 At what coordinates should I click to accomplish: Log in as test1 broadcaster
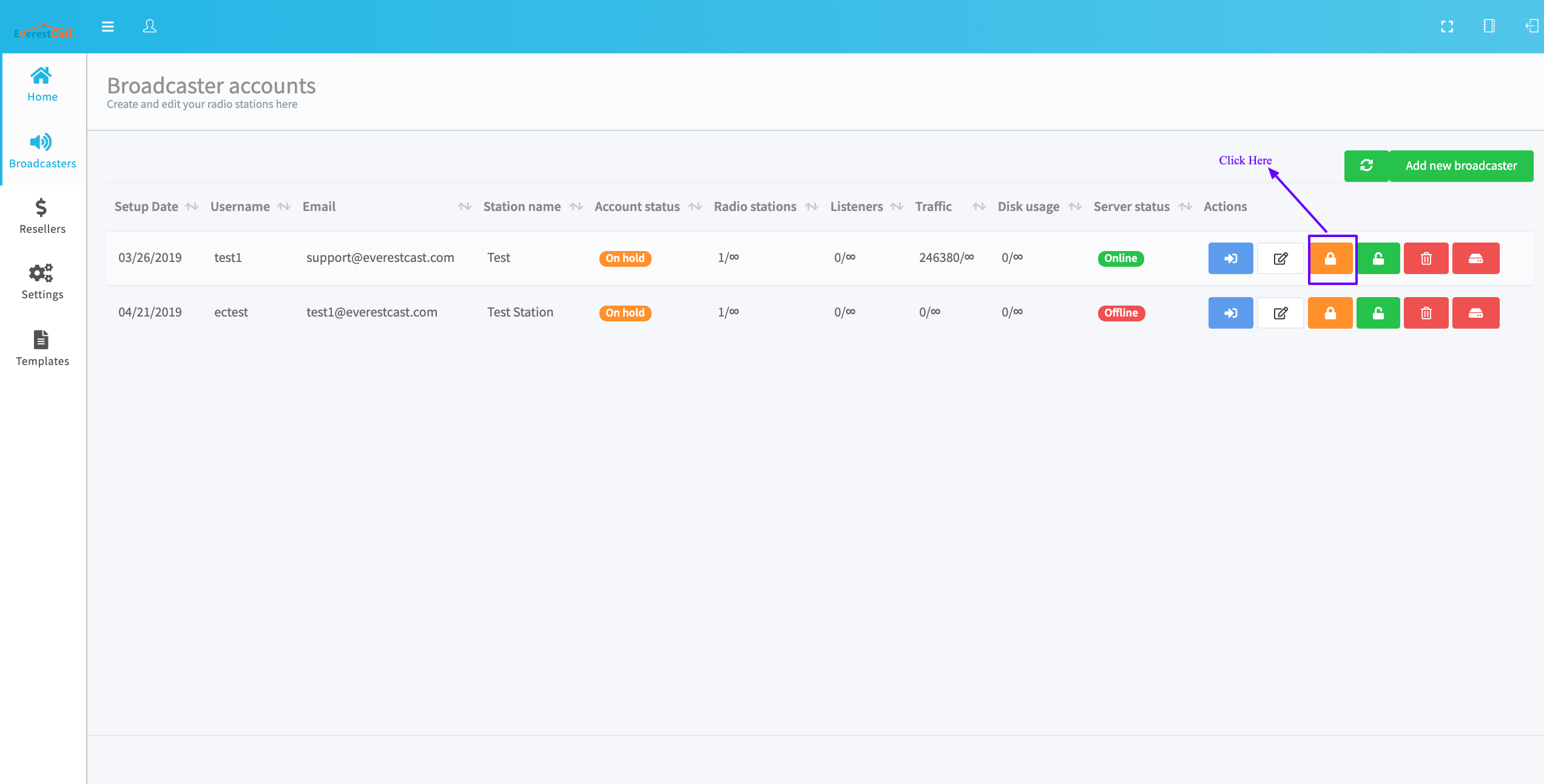coord(1230,258)
